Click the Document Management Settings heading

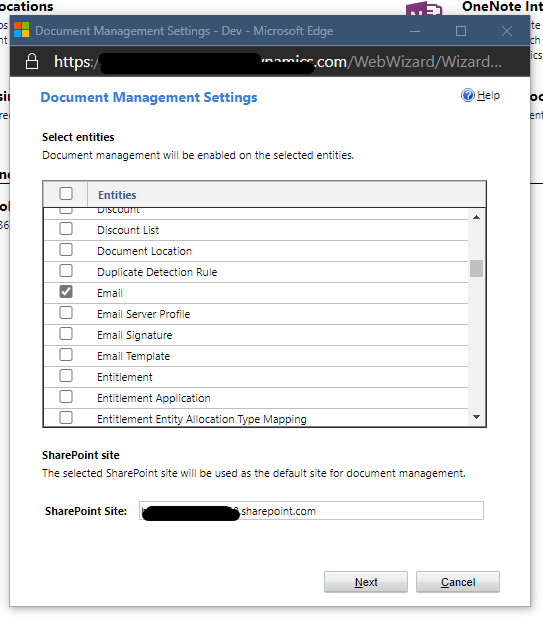(x=149, y=97)
